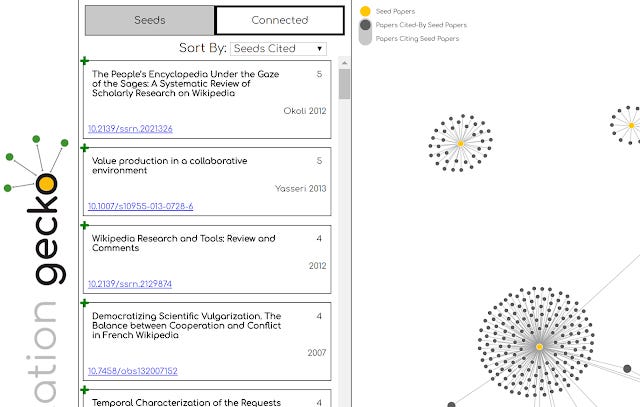
Task: Click the scrollbar up arrow in paper list
Action: tap(344, 63)
